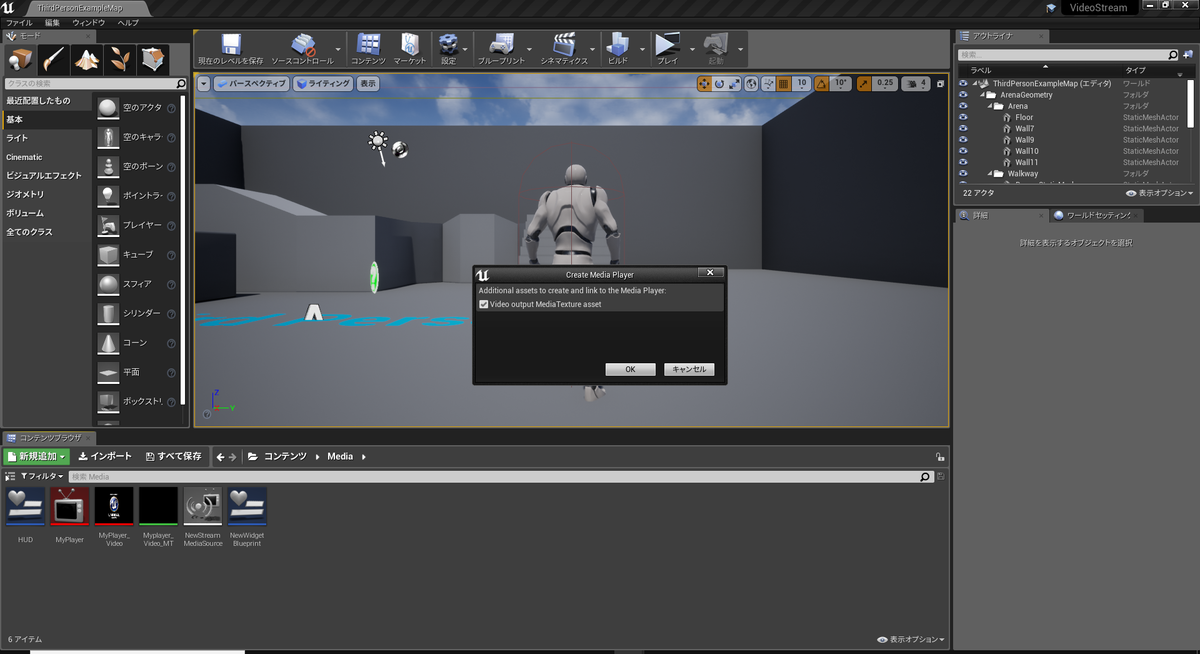This screenshot has width=1200, height=654.
Task: Save the current level from the toolbar
Action: (x=231, y=49)
